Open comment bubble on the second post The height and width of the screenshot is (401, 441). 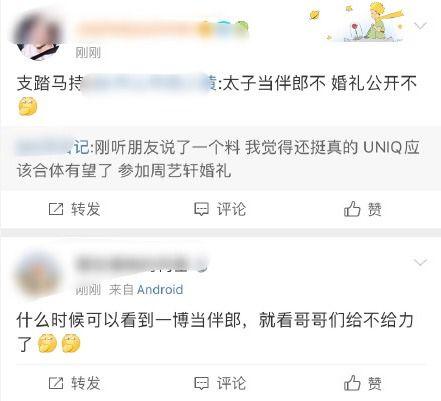pyautogui.click(x=201, y=383)
